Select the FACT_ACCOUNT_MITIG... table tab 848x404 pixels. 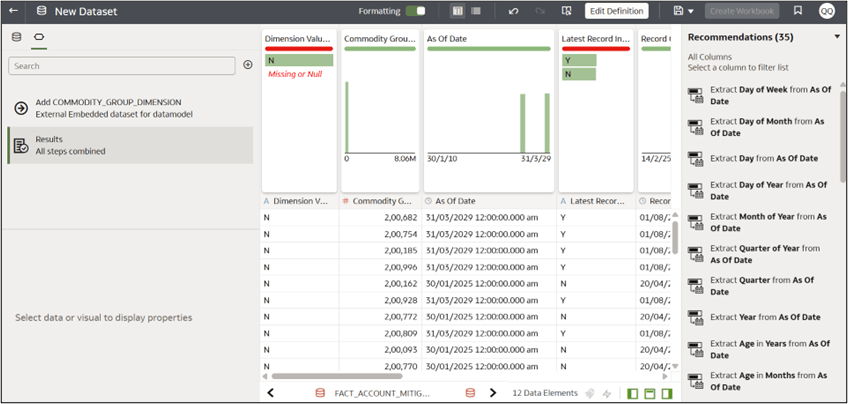[x=382, y=393]
